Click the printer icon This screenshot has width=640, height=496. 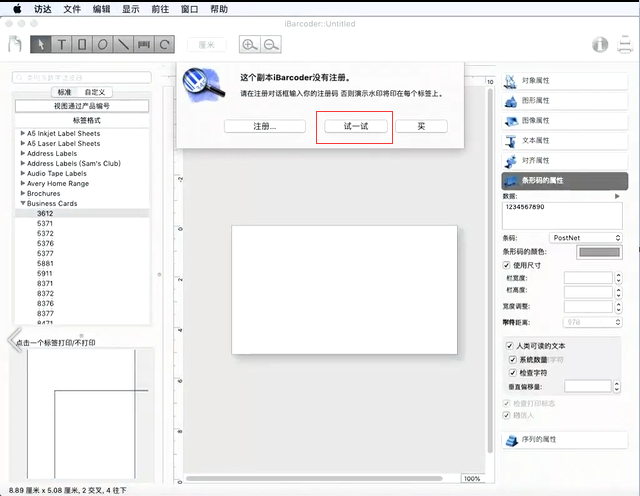(624, 44)
